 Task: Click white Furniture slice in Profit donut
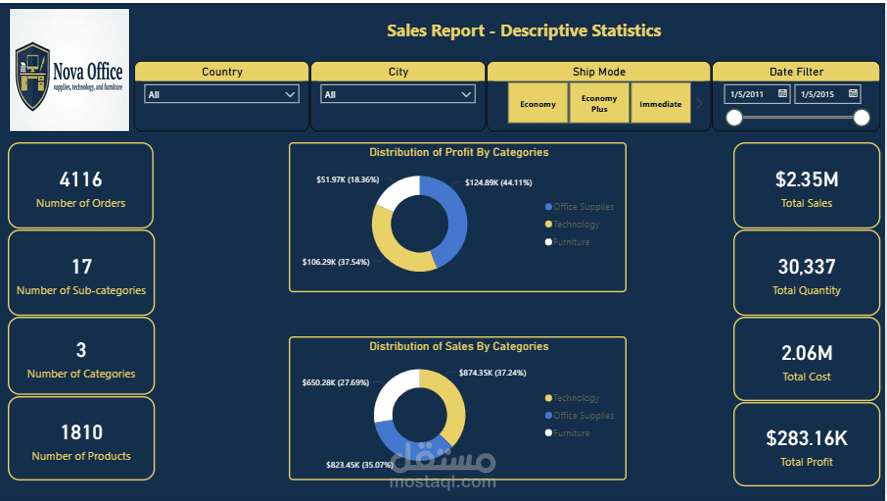[x=399, y=190]
